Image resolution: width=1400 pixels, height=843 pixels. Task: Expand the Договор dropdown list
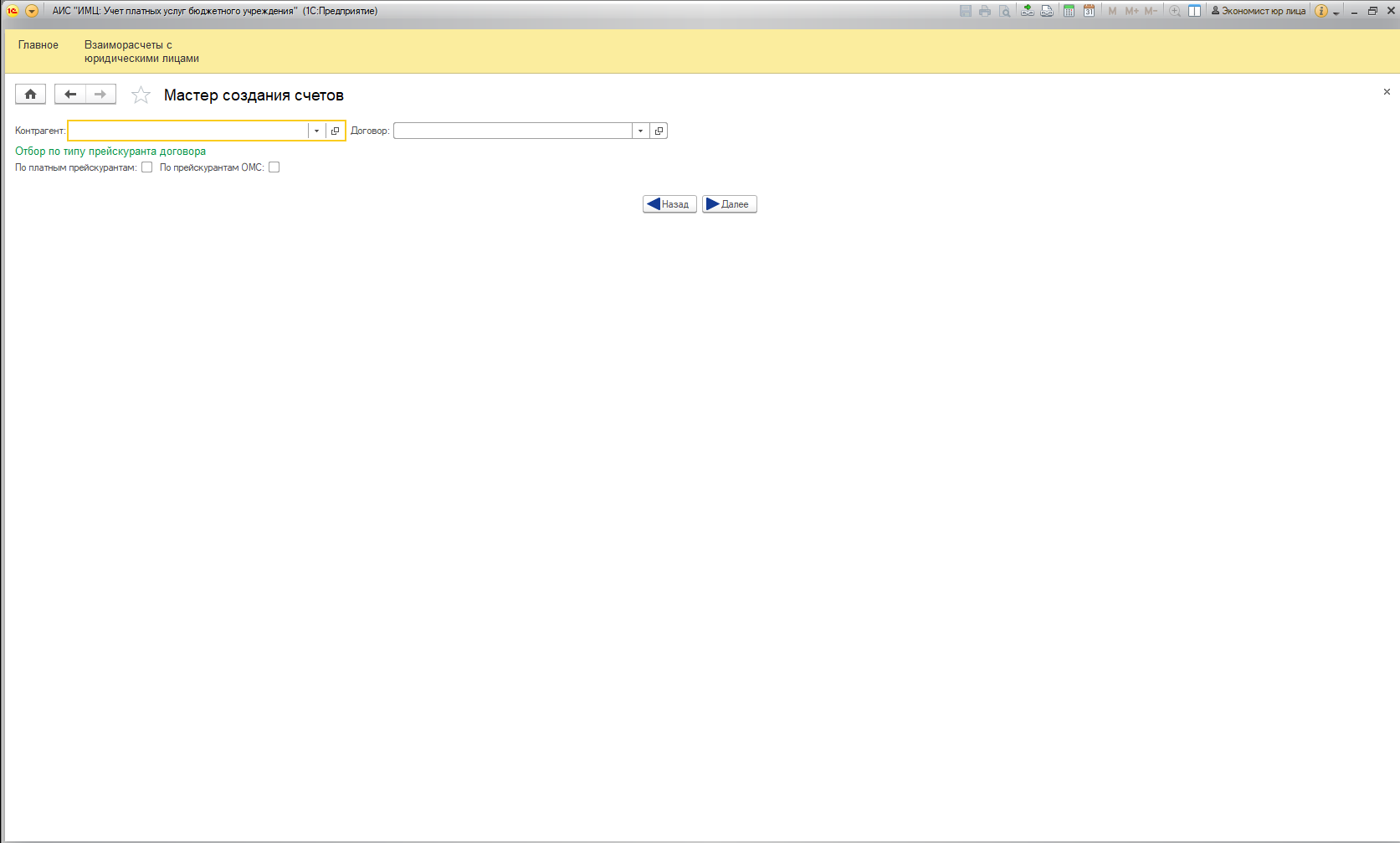click(x=640, y=131)
